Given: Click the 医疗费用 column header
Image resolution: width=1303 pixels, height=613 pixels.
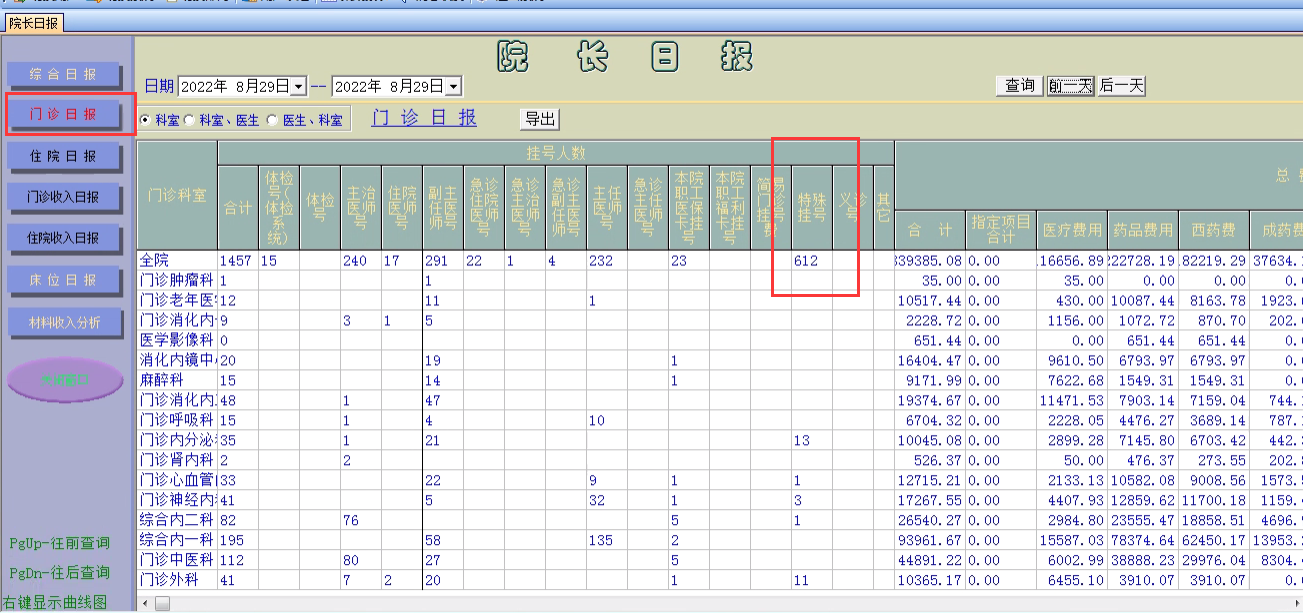Looking at the screenshot, I should pos(1072,230).
